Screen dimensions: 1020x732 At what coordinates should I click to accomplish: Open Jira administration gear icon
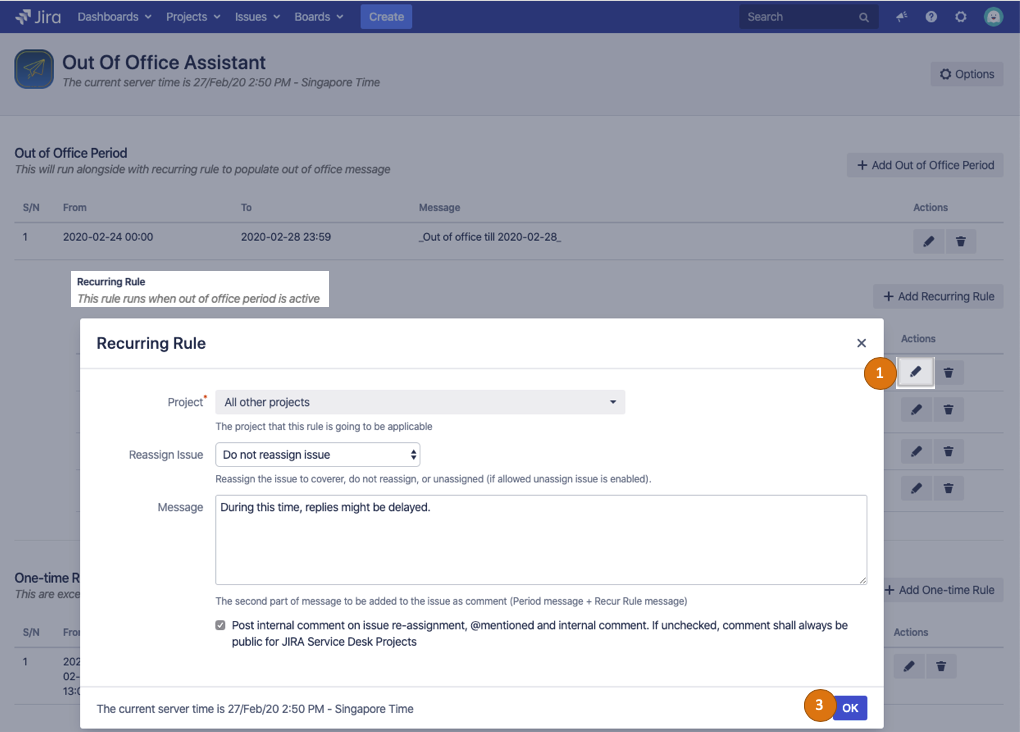coord(961,17)
